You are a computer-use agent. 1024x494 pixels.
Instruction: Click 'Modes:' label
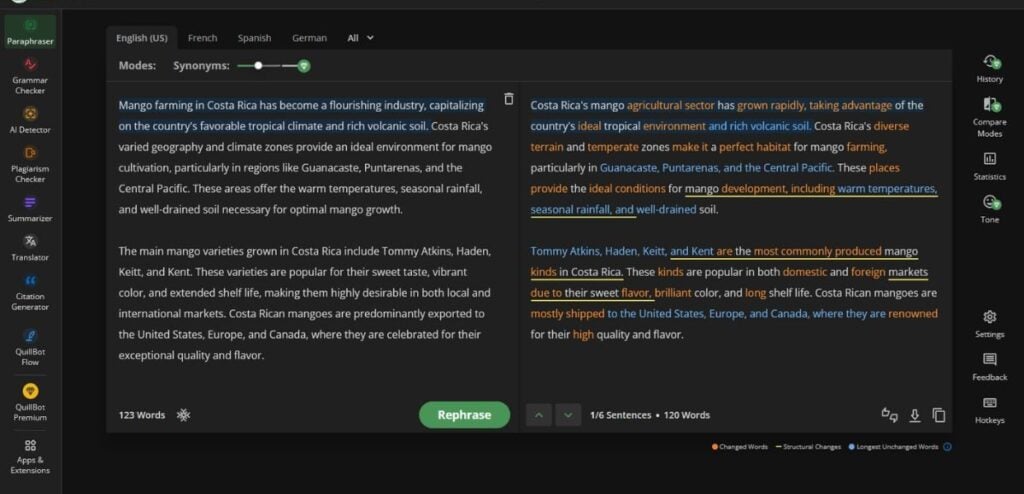click(x=137, y=65)
